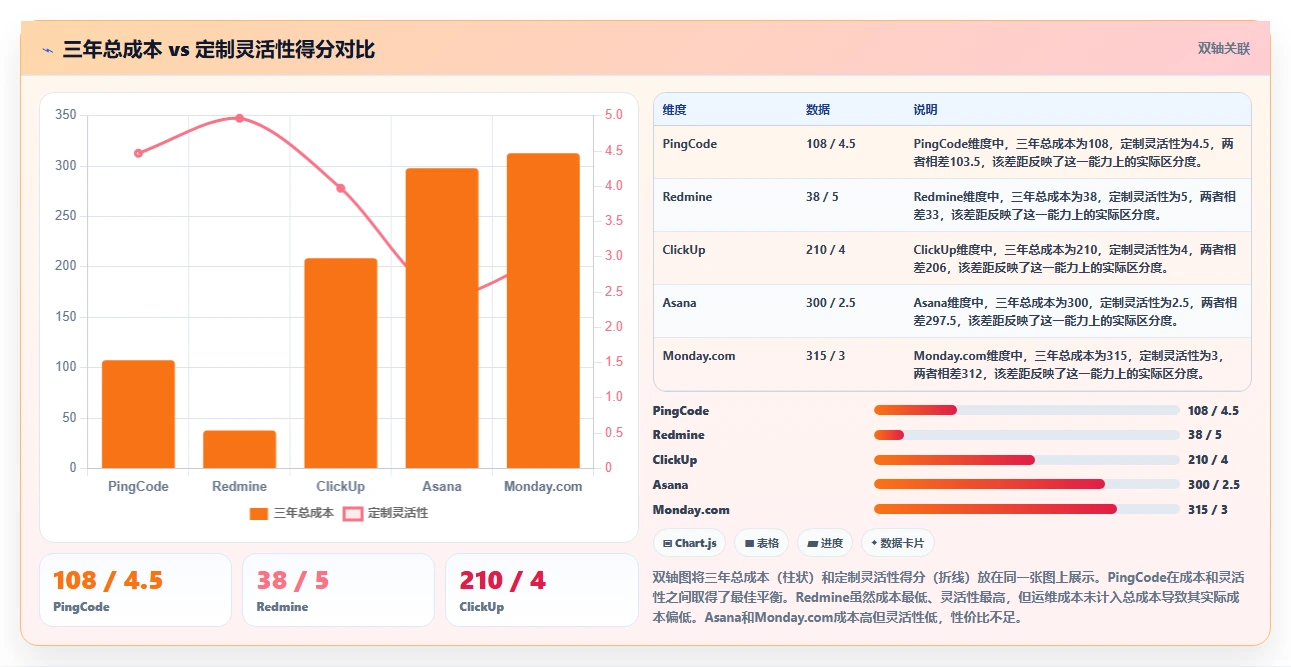Click the 315 / 3 value beside Monday.com's progress bar
Image resolution: width=1291 pixels, height=667 pixels.
pyautogui.click(x=1207, y=509)
